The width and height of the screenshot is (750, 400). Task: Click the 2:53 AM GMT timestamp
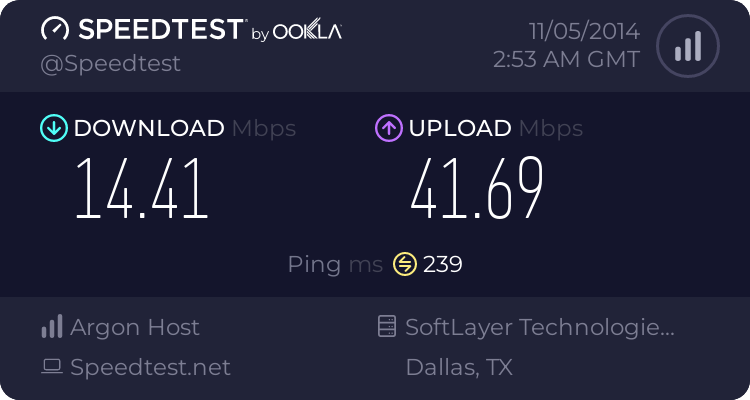pyautogui.click(x=566, y=60)
